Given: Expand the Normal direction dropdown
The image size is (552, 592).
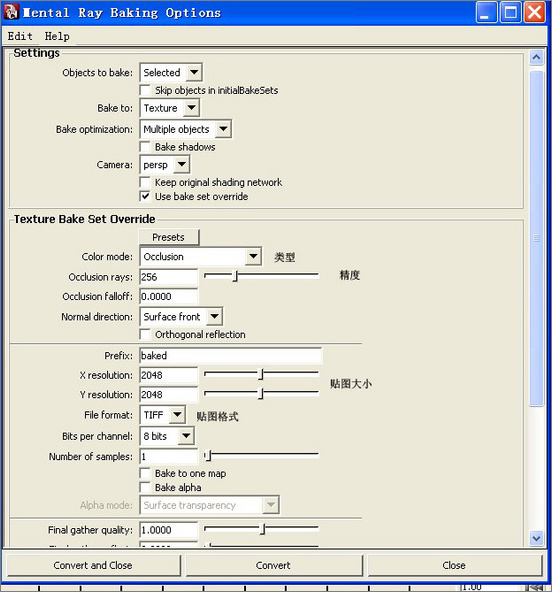Looking at the screenshot, I should point(181,316).
